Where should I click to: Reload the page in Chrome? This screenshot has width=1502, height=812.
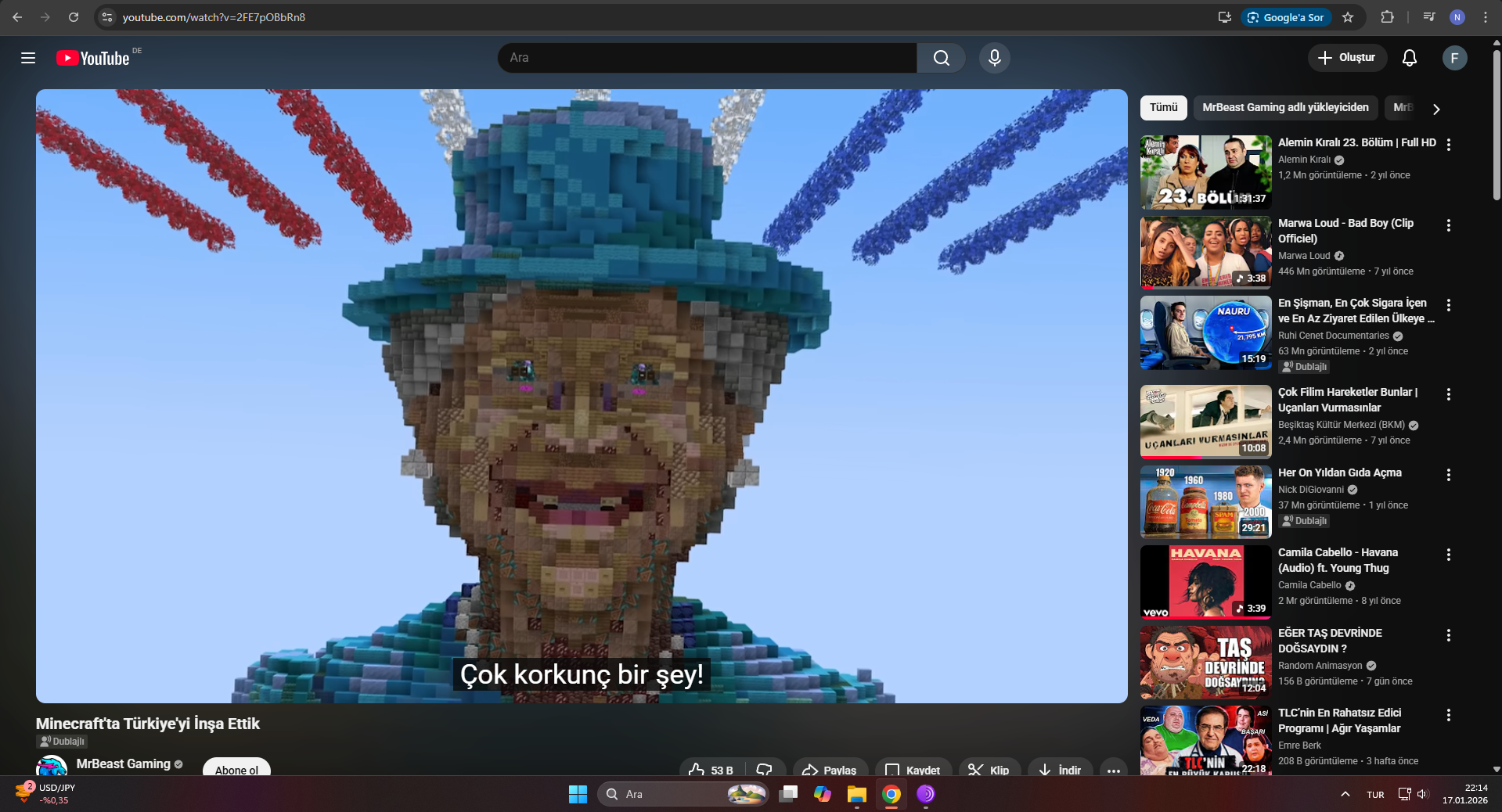pos(73,17)
